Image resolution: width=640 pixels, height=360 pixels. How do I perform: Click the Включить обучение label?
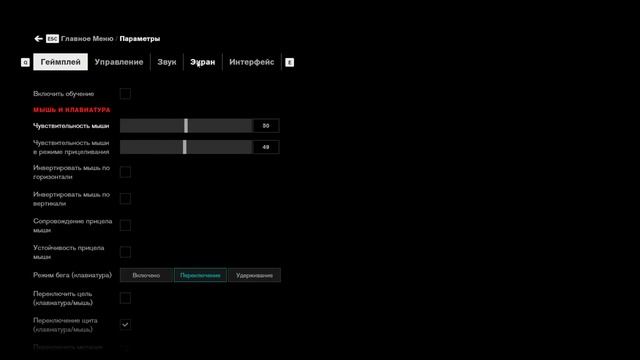click(x=64, y=94)
